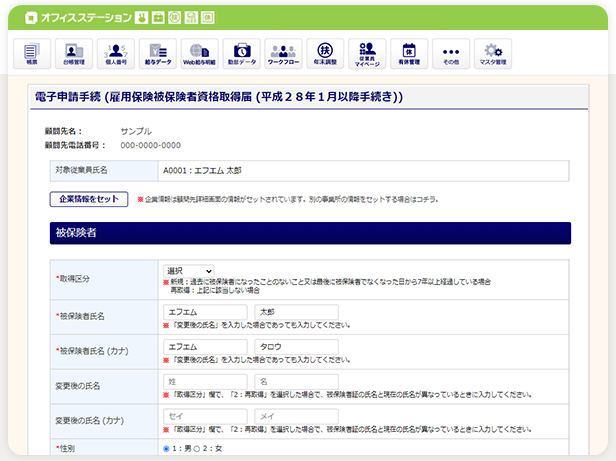Click the kana surname field エフエム
This screenshot has height=461, width=616.
point(205,347)
